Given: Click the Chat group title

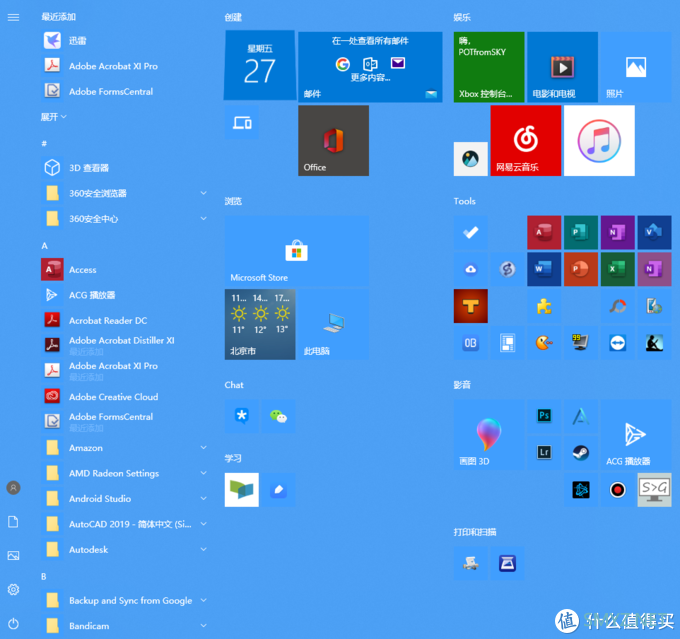Looking at the screenshot, I should point(234,385).
